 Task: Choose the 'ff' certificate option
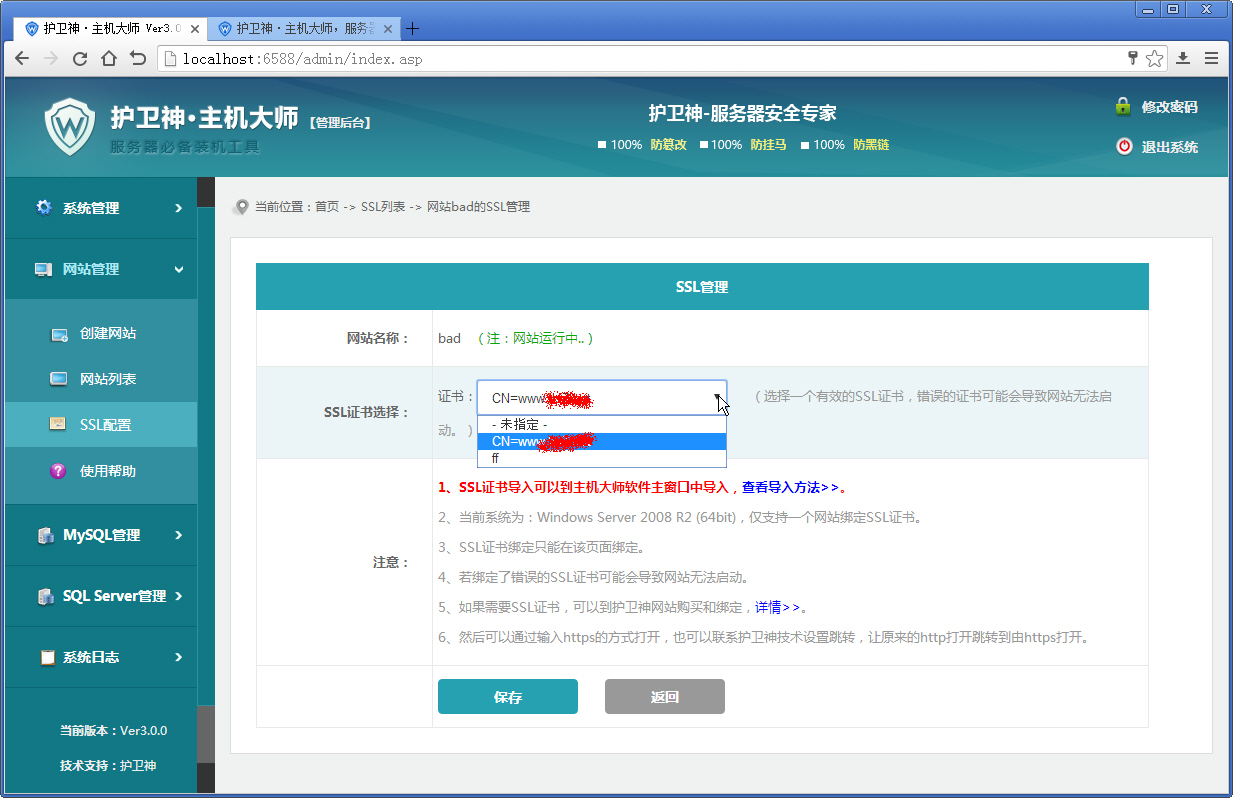point(602,458)
